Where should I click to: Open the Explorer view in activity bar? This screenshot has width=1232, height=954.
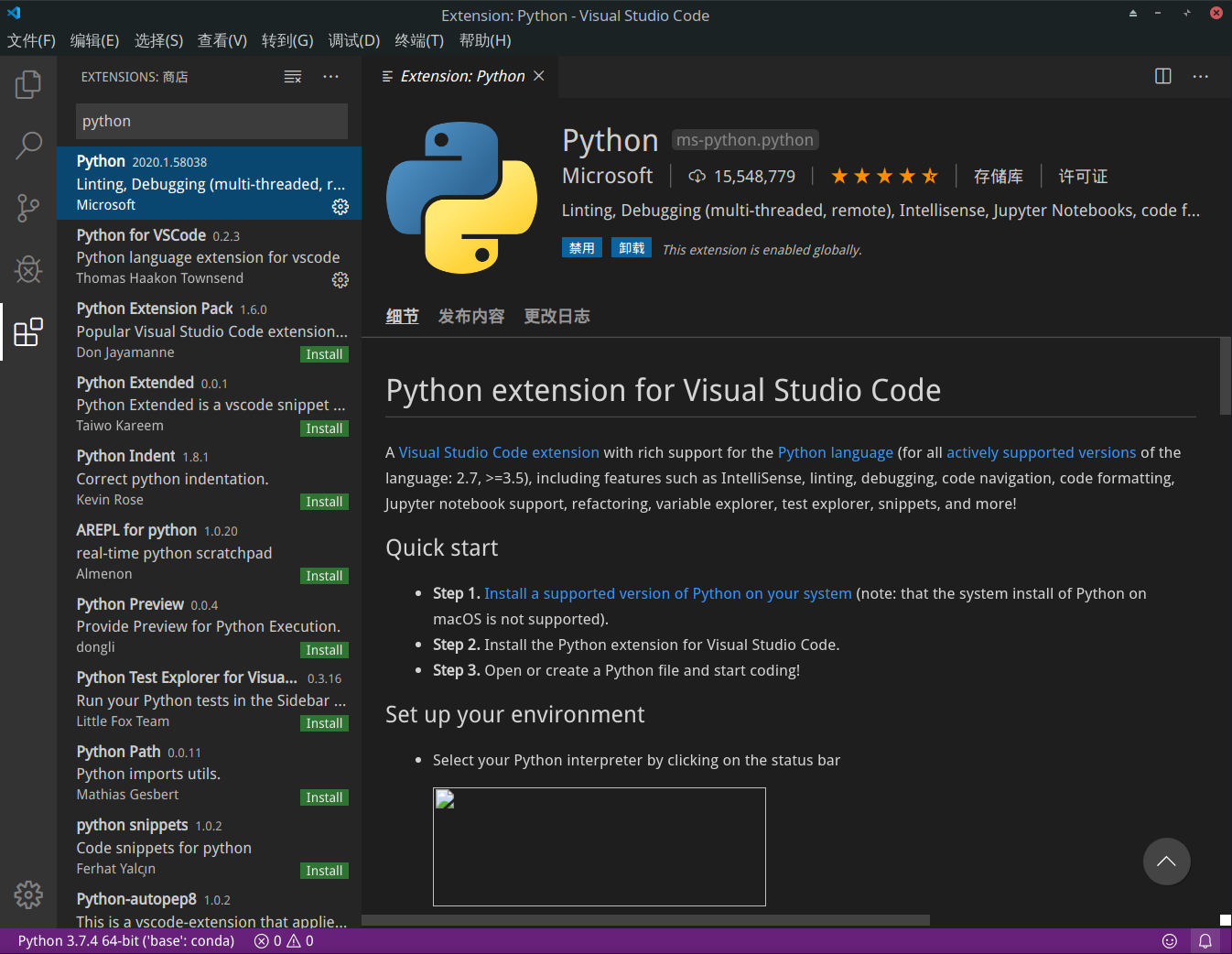pos(28,85)
